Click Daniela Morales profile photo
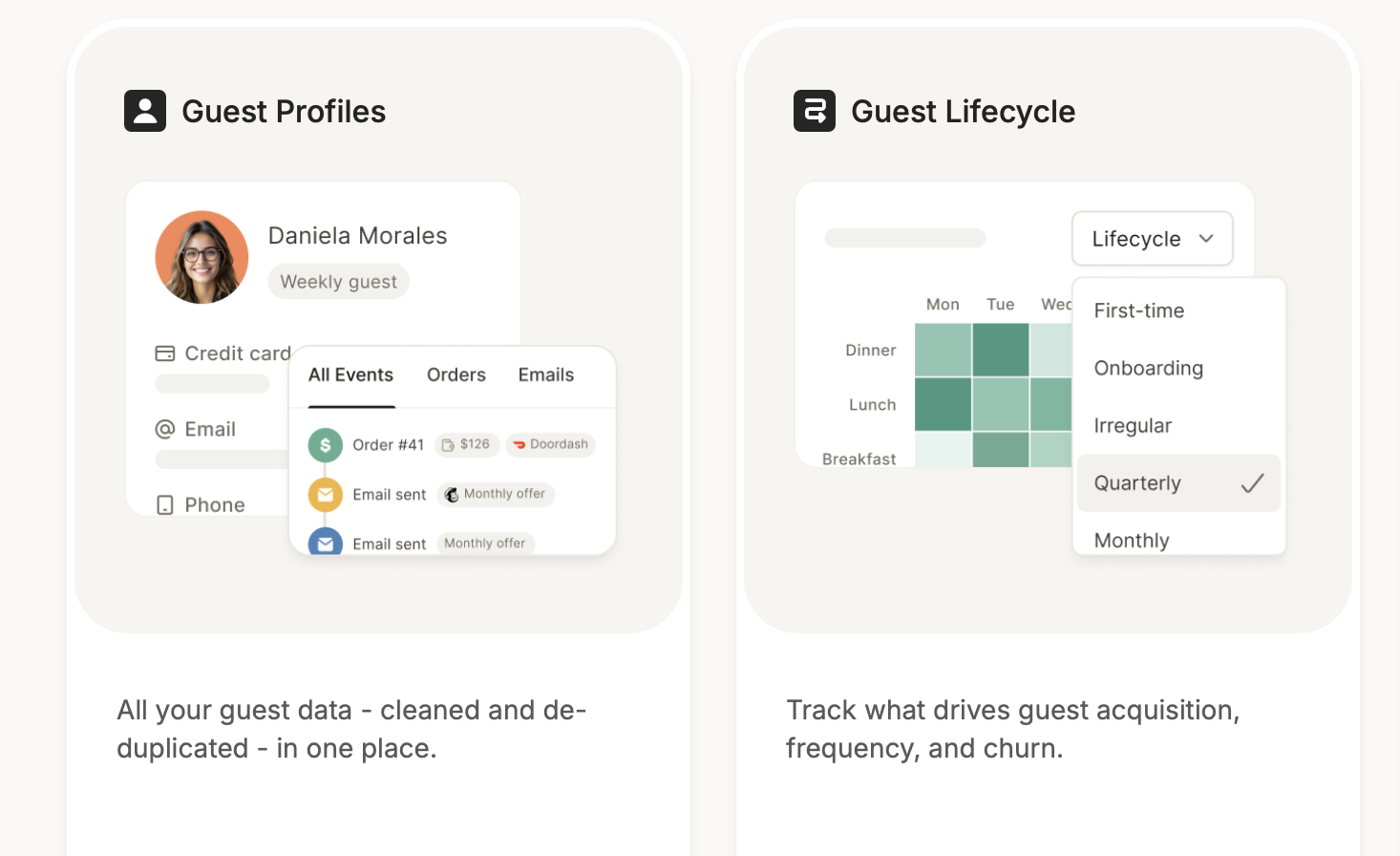This screenshot has width=1400, height=856. pos(202,257)
